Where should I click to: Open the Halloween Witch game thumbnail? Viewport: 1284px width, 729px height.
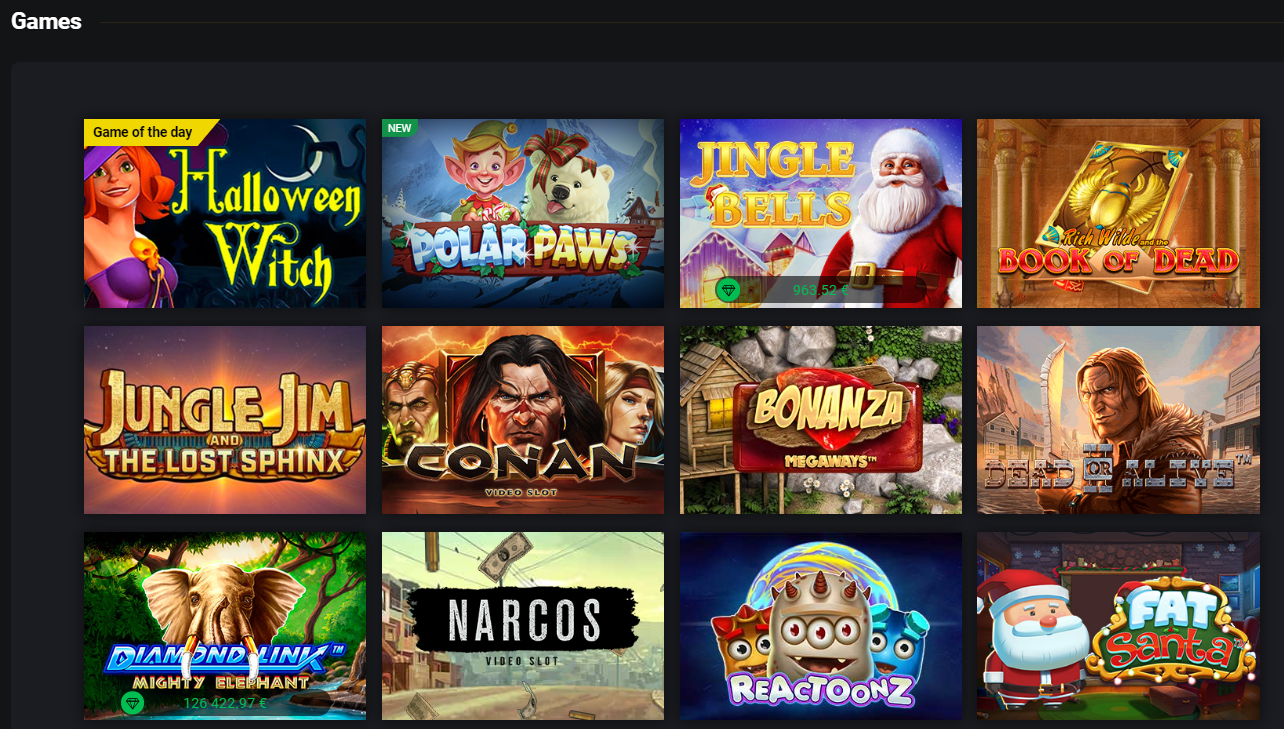pos(225,213)
